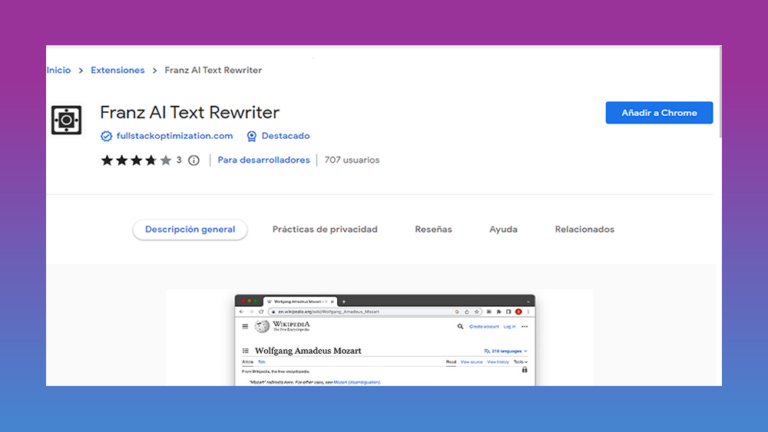
Task: Click the reload icon in preview browser
Action: (261, 312)
